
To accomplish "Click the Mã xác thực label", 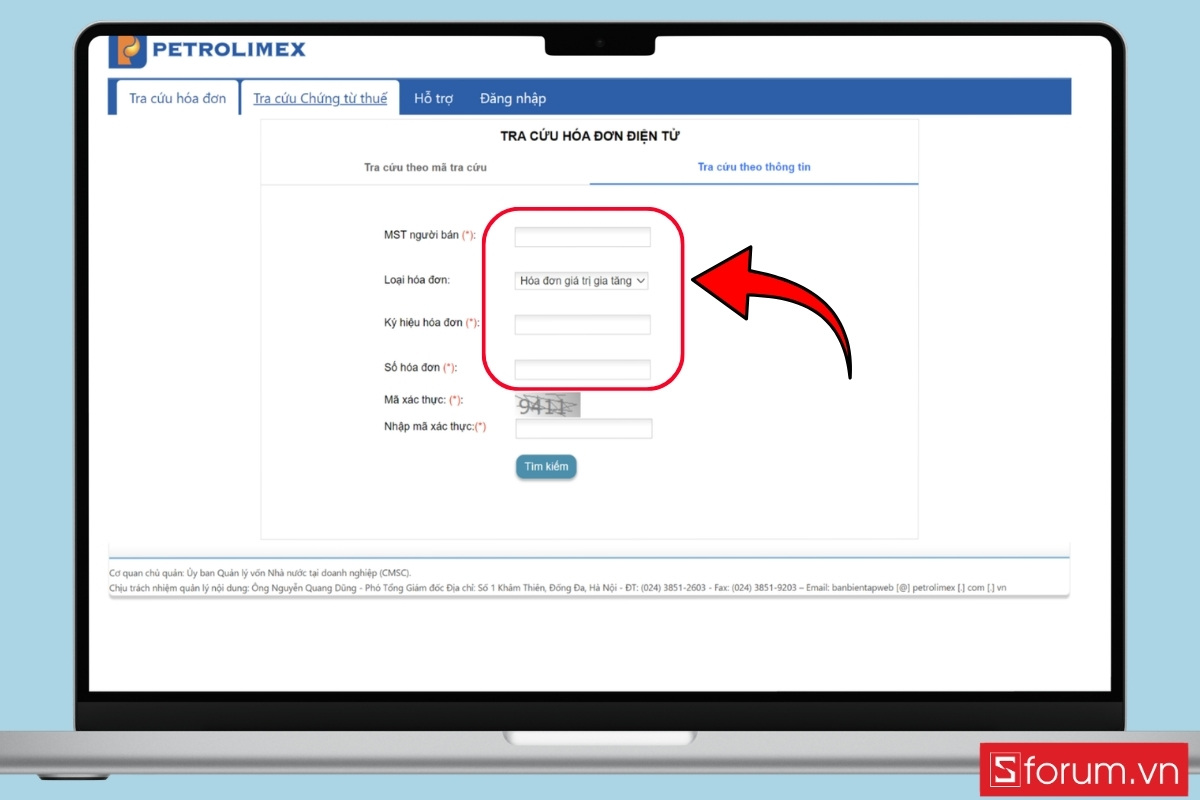I will (423, 400).
